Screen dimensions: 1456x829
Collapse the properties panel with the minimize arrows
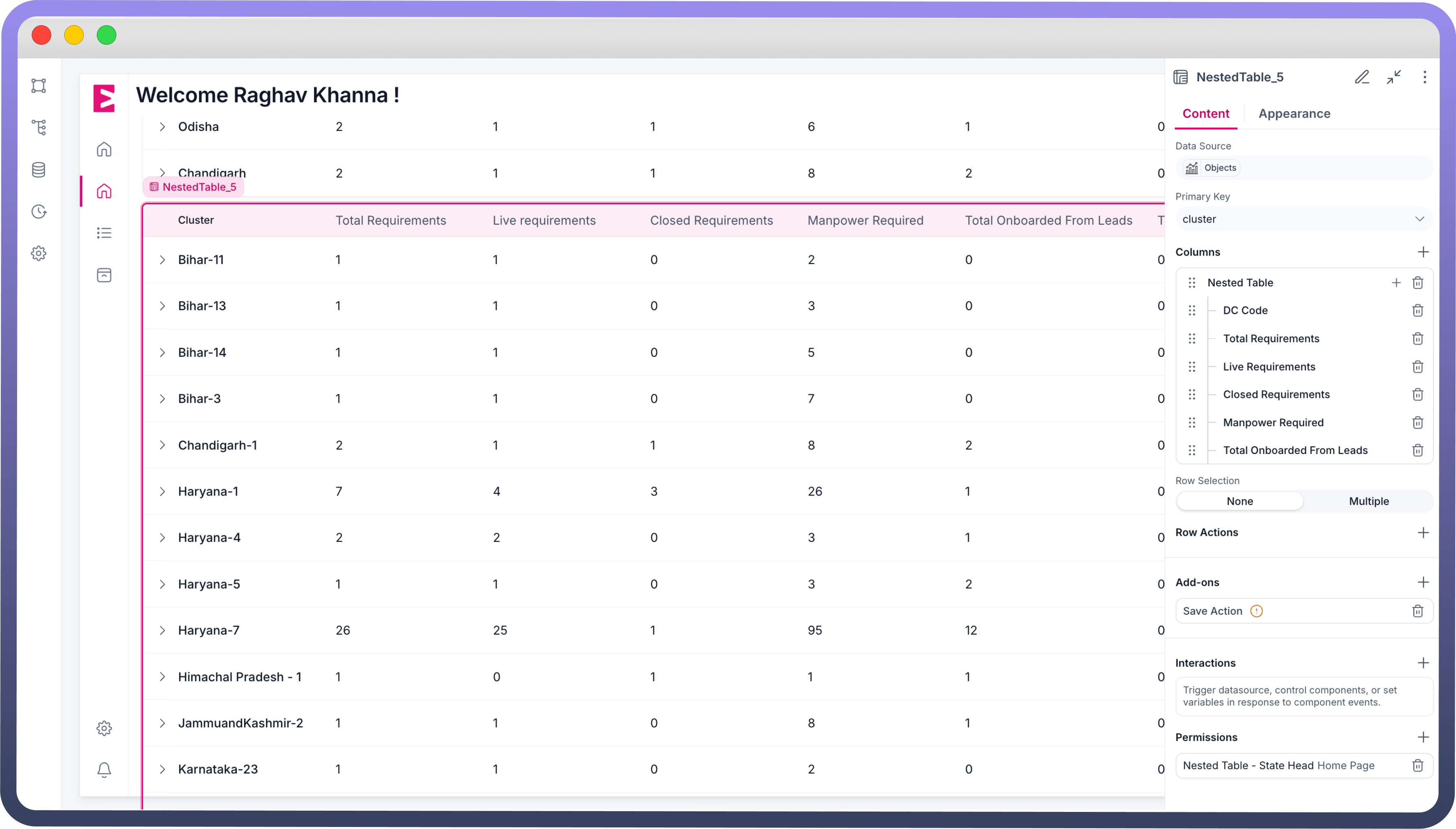point(1393,77)
